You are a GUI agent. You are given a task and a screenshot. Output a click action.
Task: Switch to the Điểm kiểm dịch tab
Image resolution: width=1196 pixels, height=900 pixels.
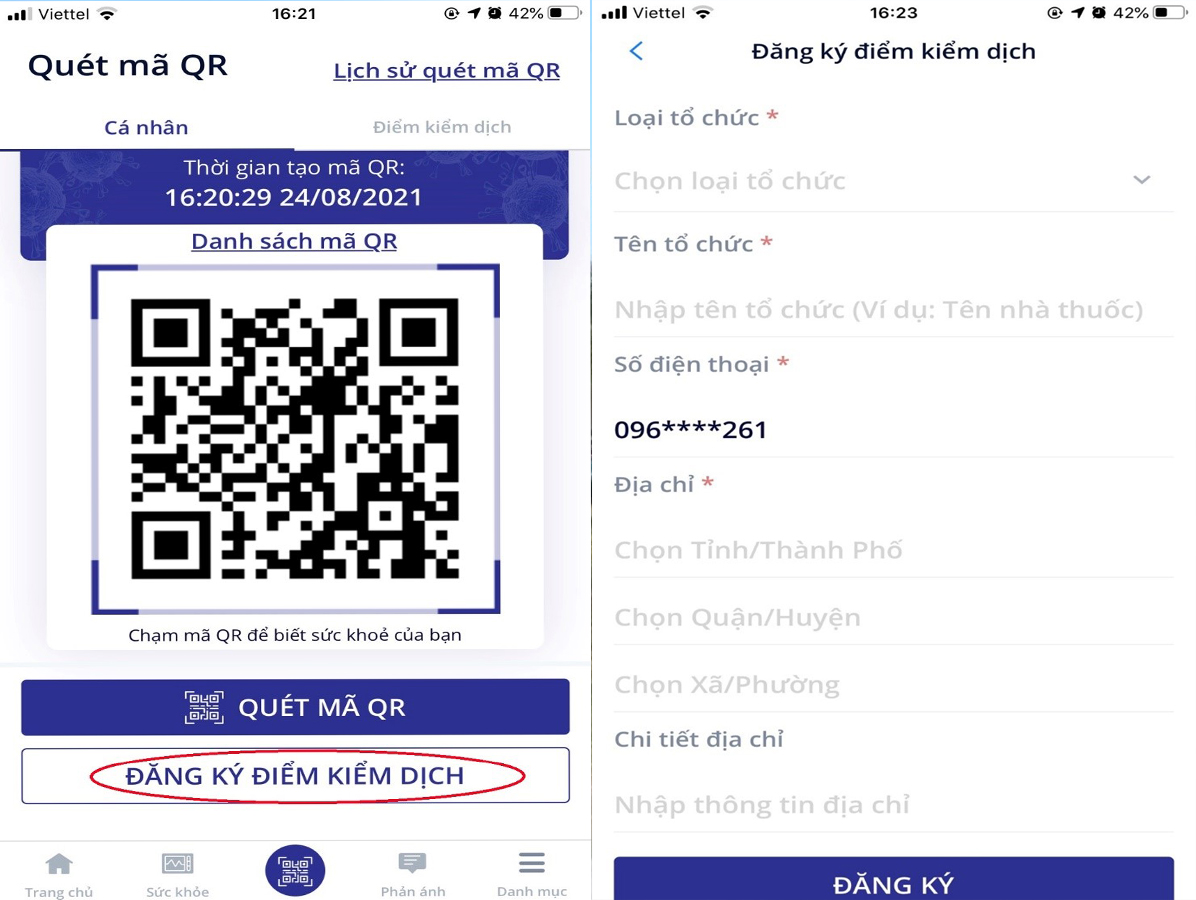tap(442, 127)
